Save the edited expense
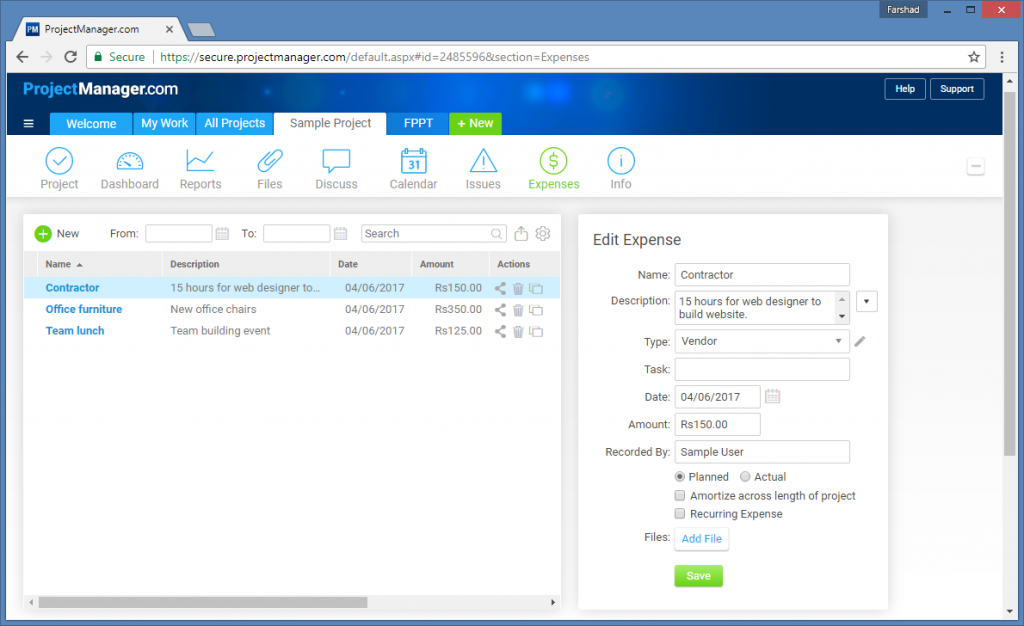 click(698, 575)
